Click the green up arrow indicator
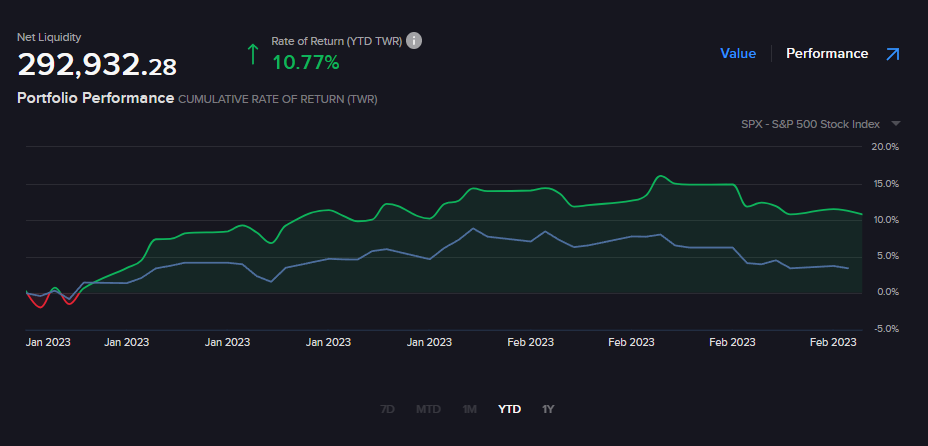 (x=253, y=54)
